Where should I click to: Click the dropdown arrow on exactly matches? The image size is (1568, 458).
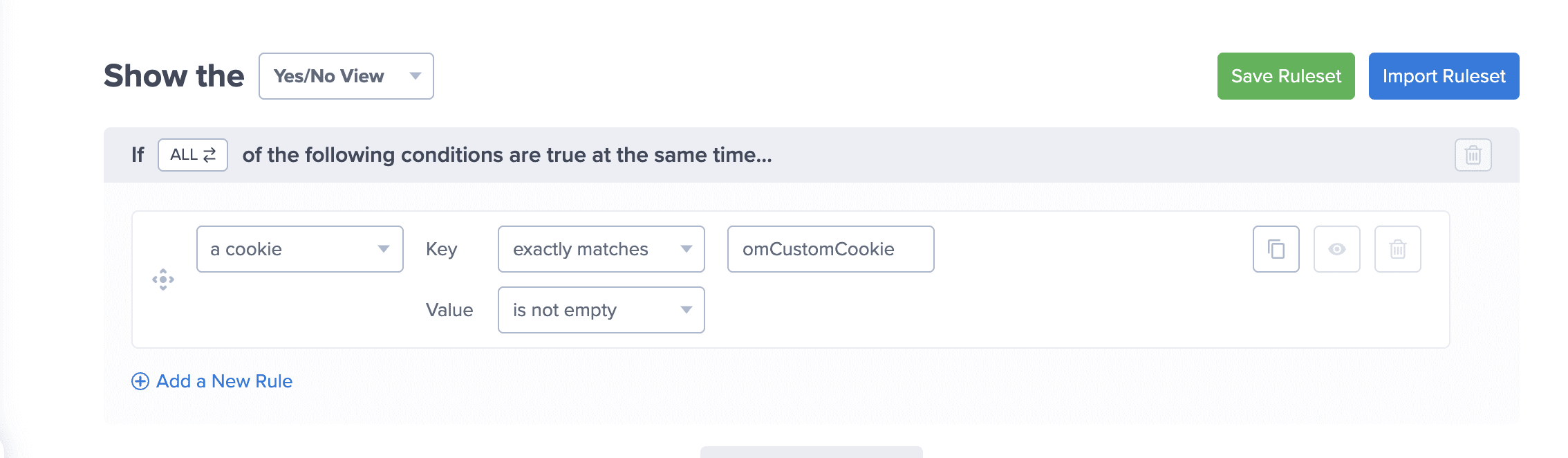[686, 249]
